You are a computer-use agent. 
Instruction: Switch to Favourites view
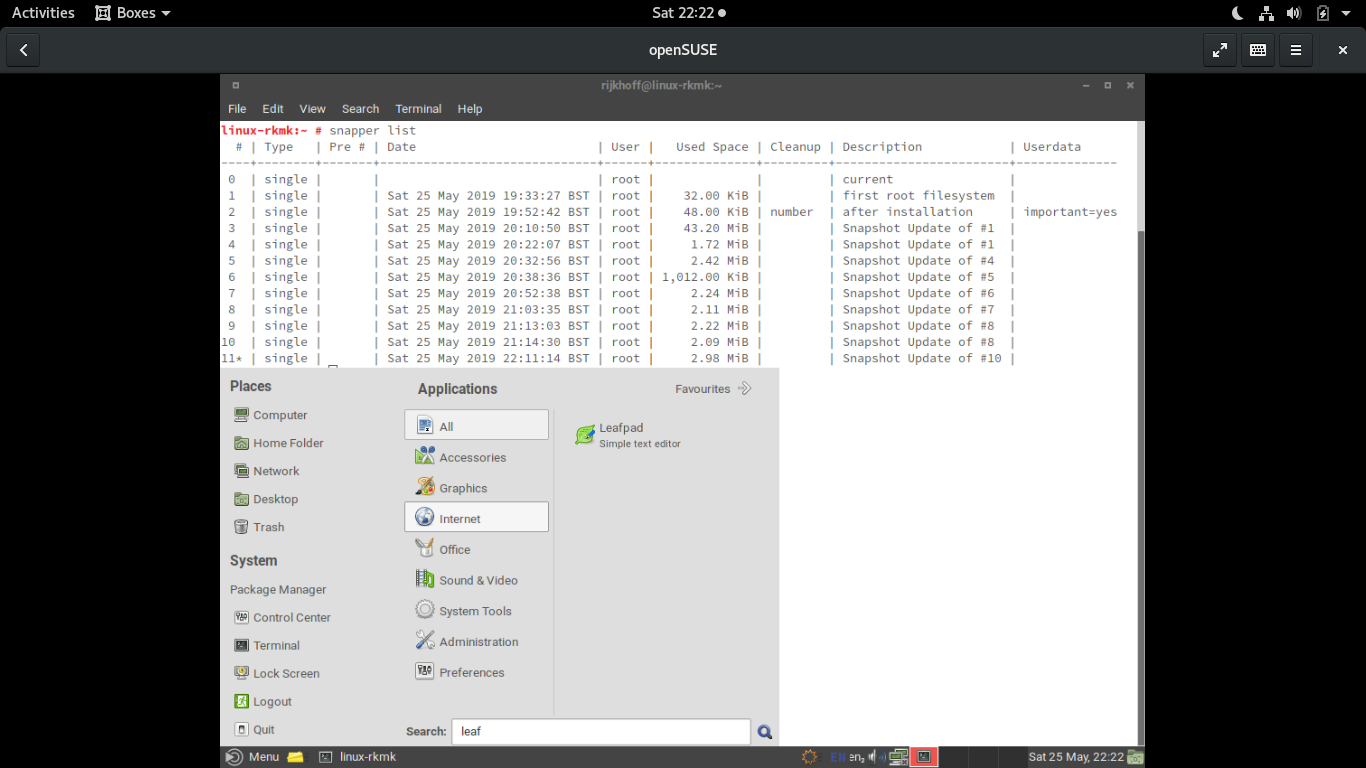click(x=713, y=389)
